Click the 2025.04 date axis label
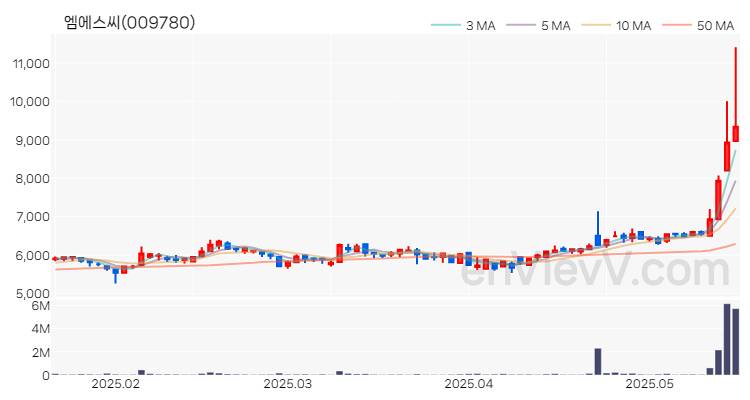This screenshot has width=750, height=400. (x=468, y=384)
